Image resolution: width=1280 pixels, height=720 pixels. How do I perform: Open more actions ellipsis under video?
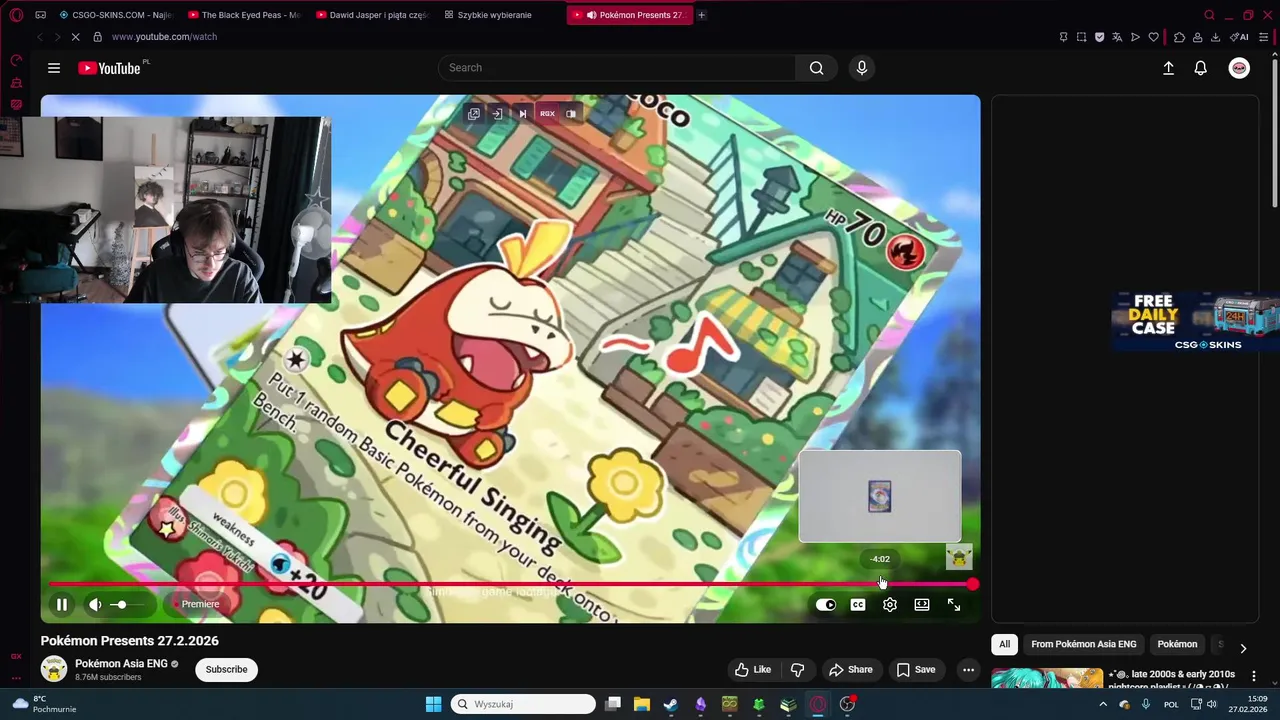click(968, 669)
